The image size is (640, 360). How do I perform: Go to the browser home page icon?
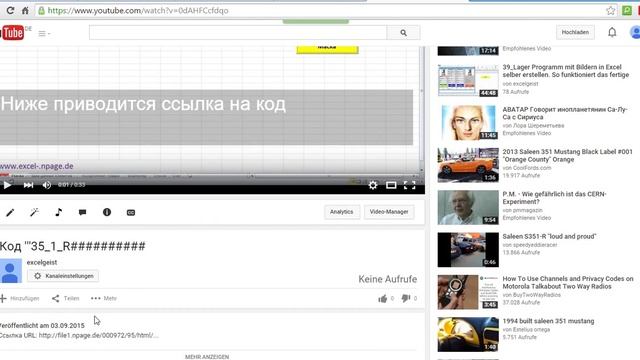point(25,11)
